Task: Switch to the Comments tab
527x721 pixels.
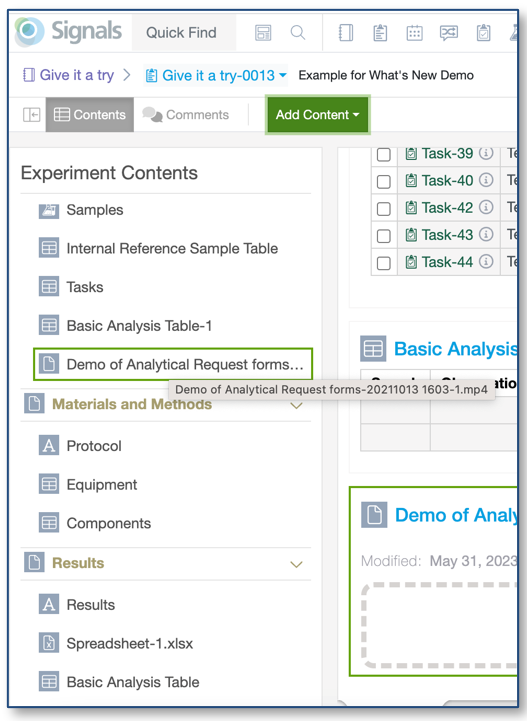Action: pos(186,114)
